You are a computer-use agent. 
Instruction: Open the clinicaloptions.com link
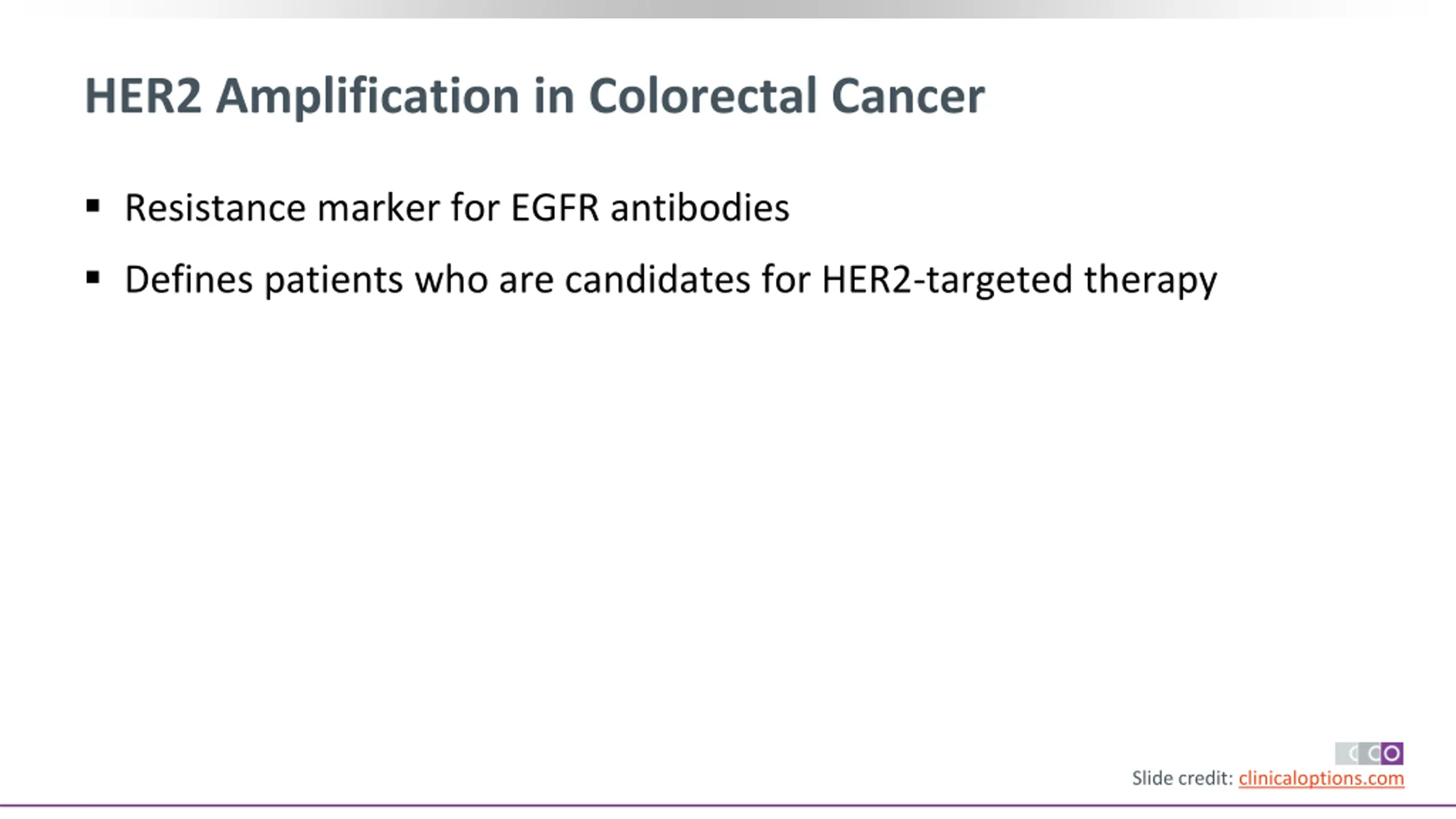click(1321, 778)
